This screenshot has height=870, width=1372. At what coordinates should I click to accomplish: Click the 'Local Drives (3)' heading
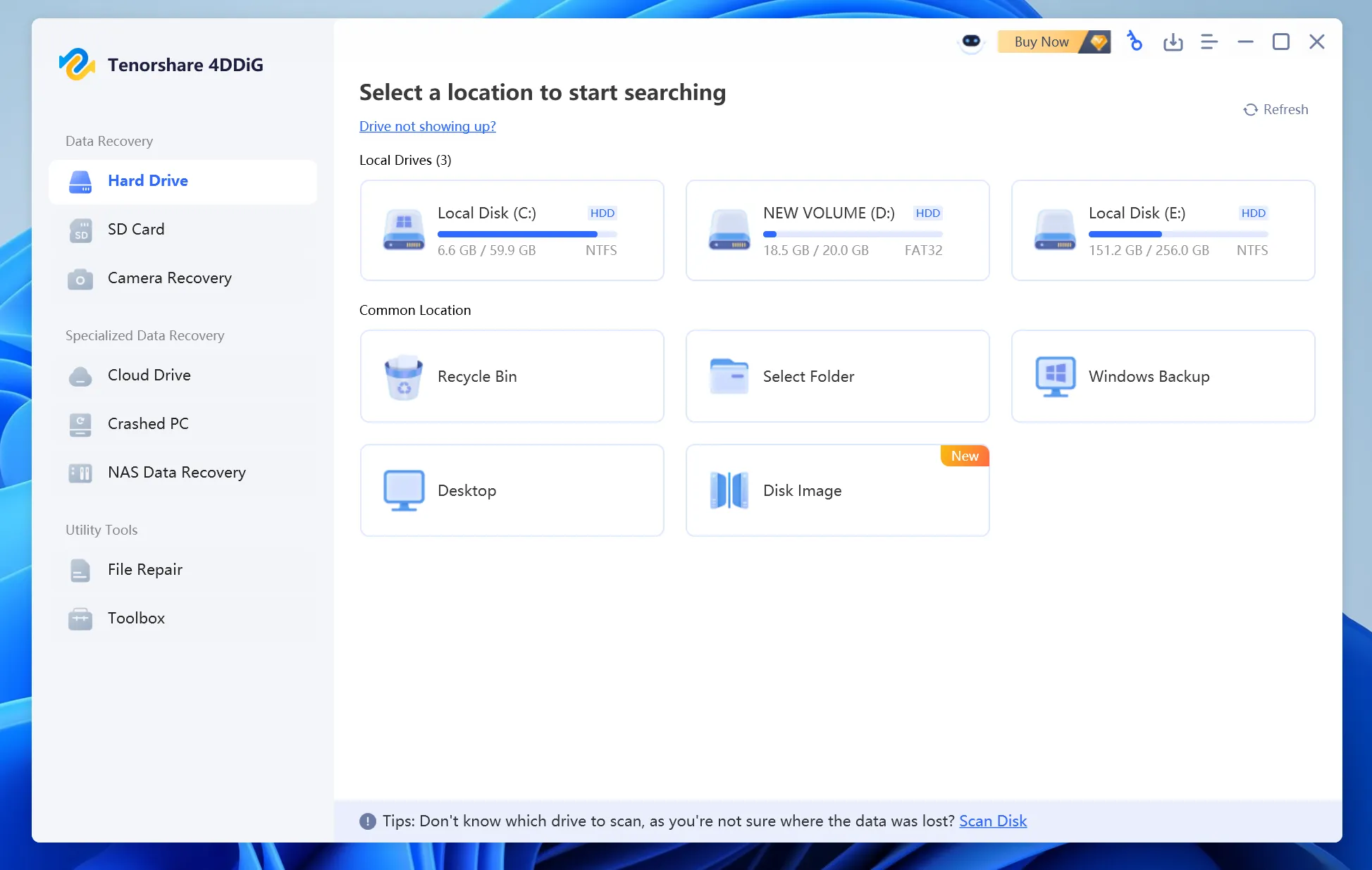pos(405,160)
